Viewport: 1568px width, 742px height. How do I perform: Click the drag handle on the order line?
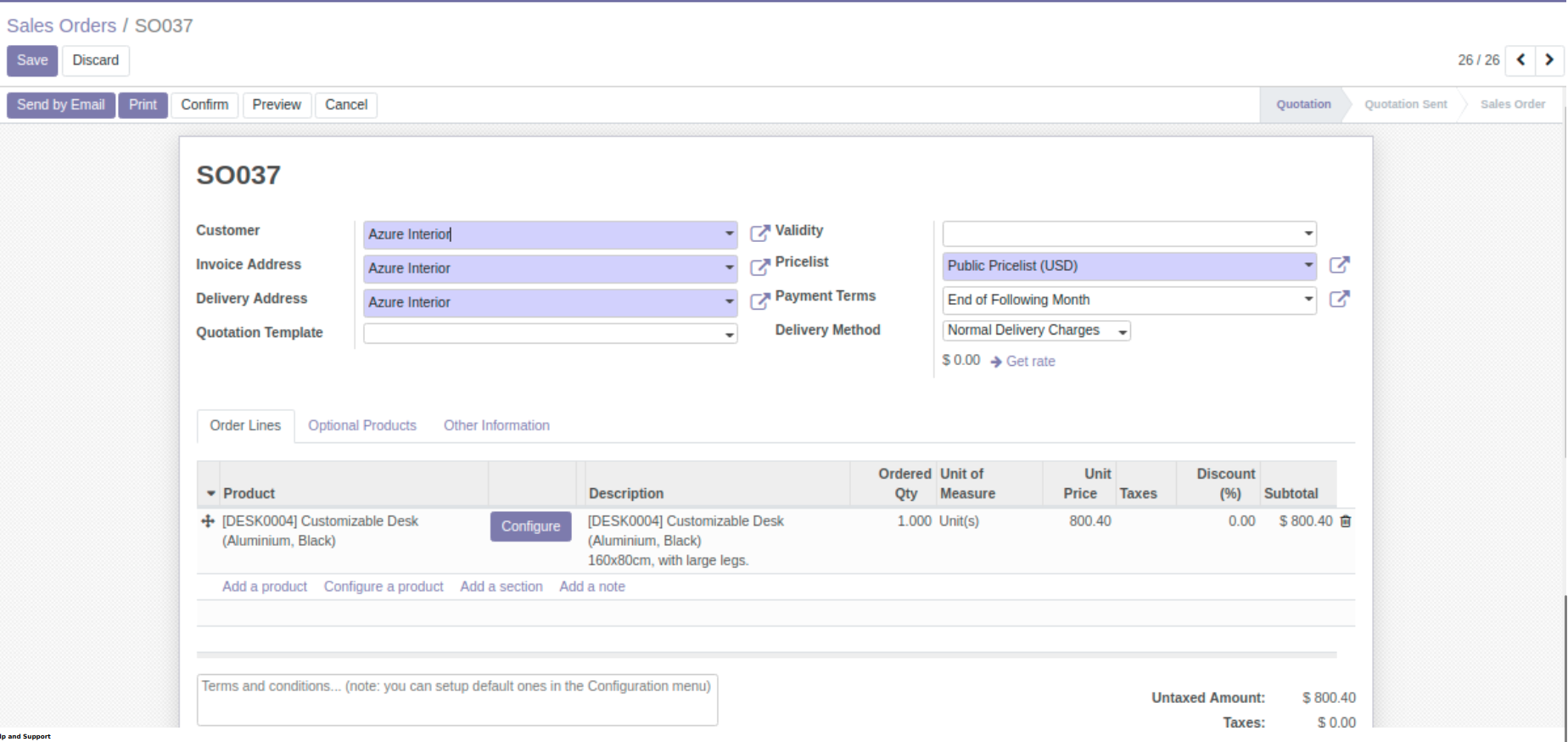pos(208,521)
